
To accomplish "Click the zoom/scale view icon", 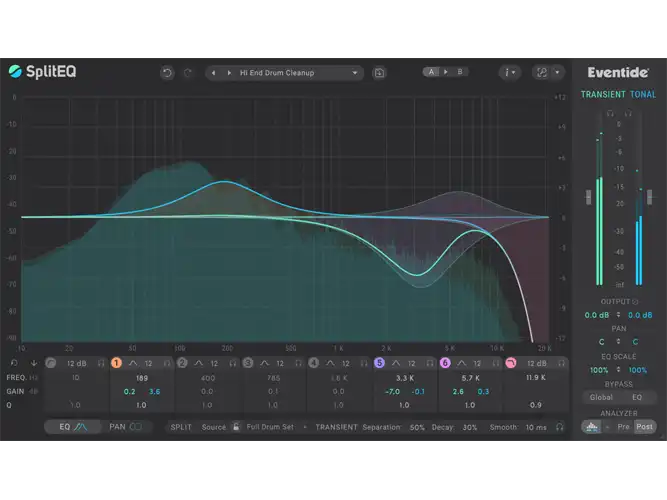I will tap(542, 73).
